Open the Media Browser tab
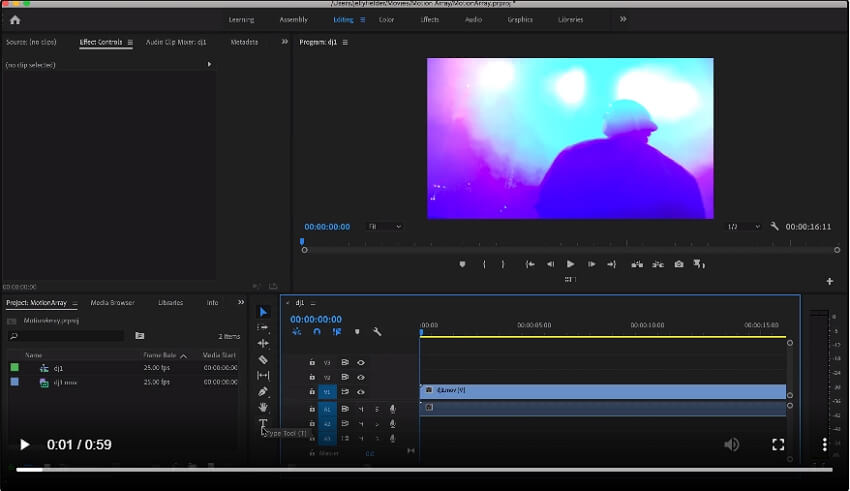 pyautogui.click(x=112, y=302)
